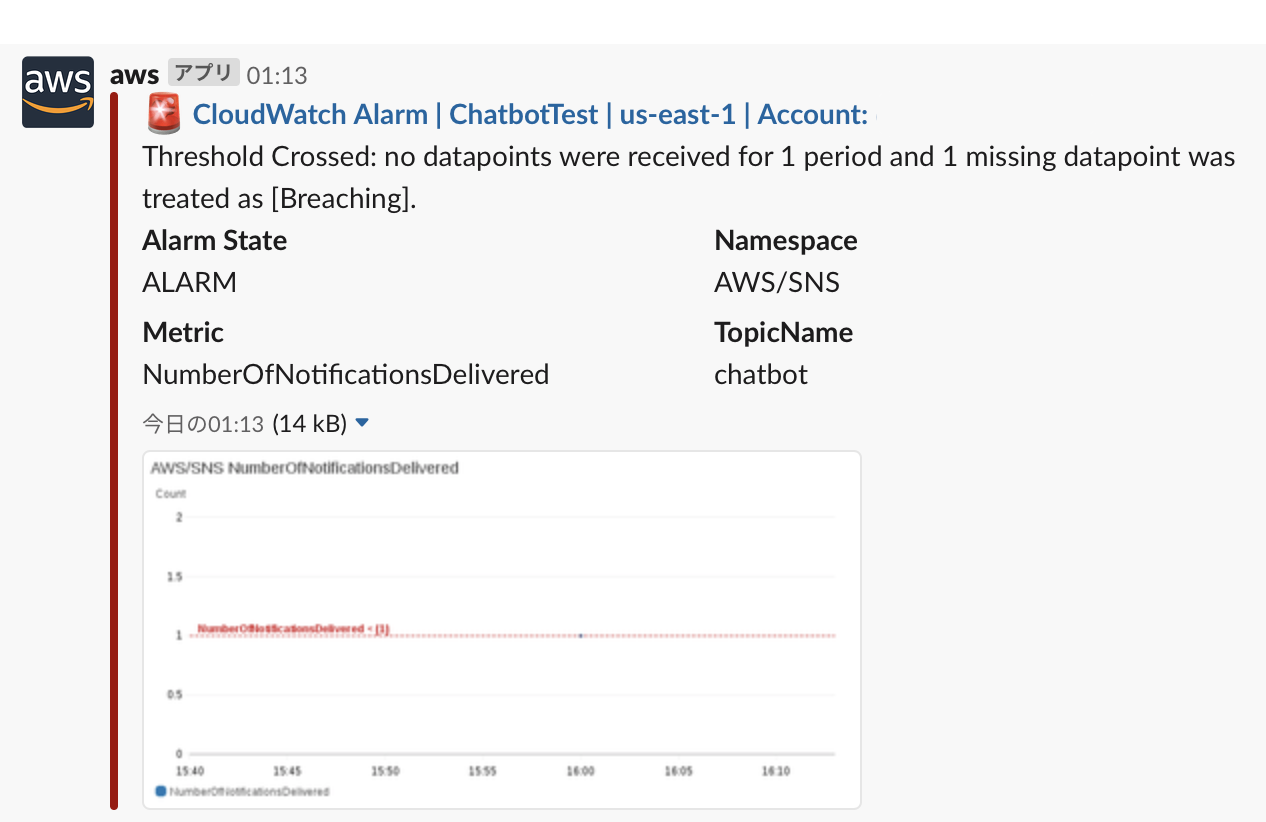The height and width of the screenshot is (822, 1266).
Task: Collapse the image with the arrow after 14 kB
Action: click(x=362, y=423)
